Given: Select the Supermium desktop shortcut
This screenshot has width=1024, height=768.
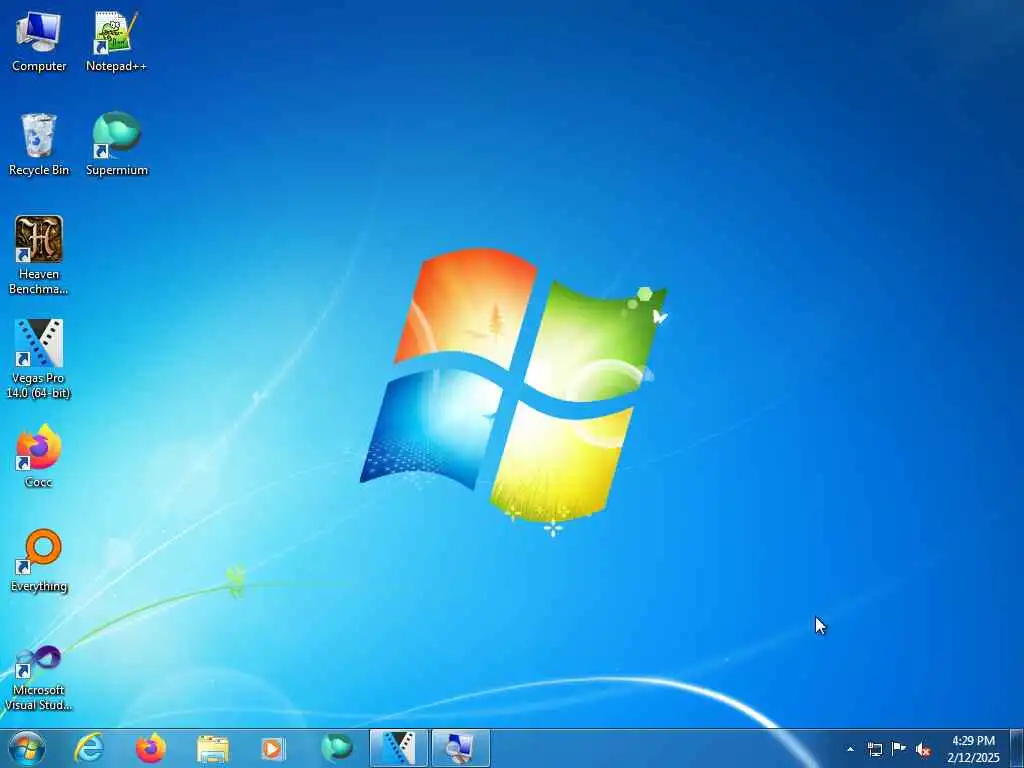Looking at the screenshot, I should pyautogui.click(x=117, y=144).
